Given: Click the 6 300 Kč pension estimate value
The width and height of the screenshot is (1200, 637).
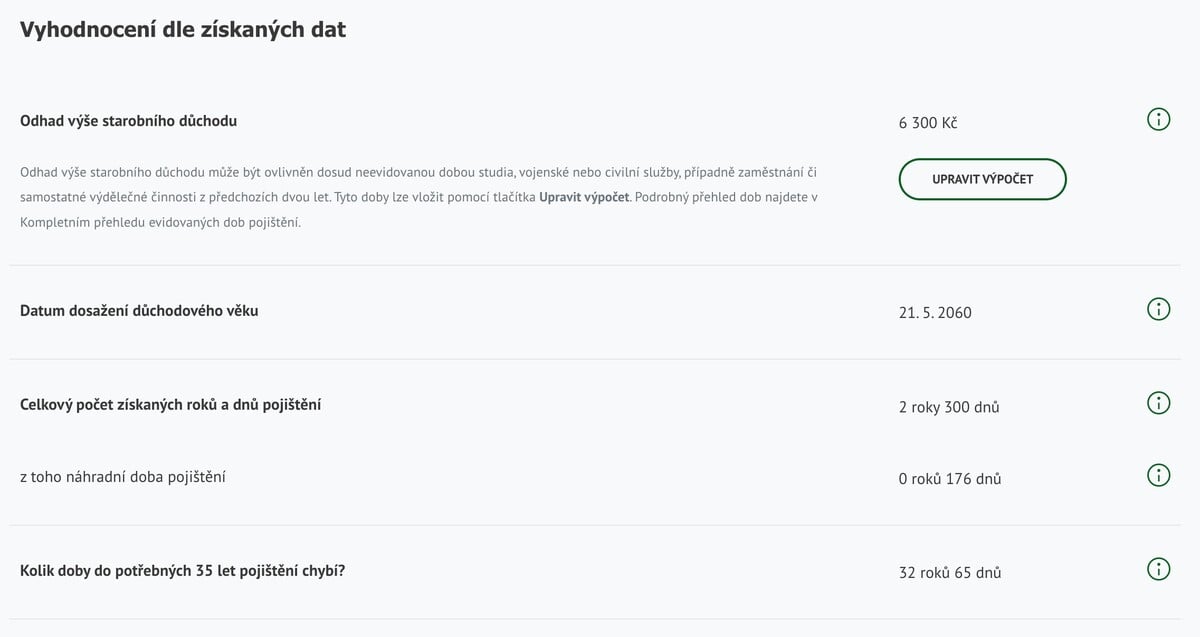Looking at the screenshot, I should pyautogui.click(x=928, y=123).
